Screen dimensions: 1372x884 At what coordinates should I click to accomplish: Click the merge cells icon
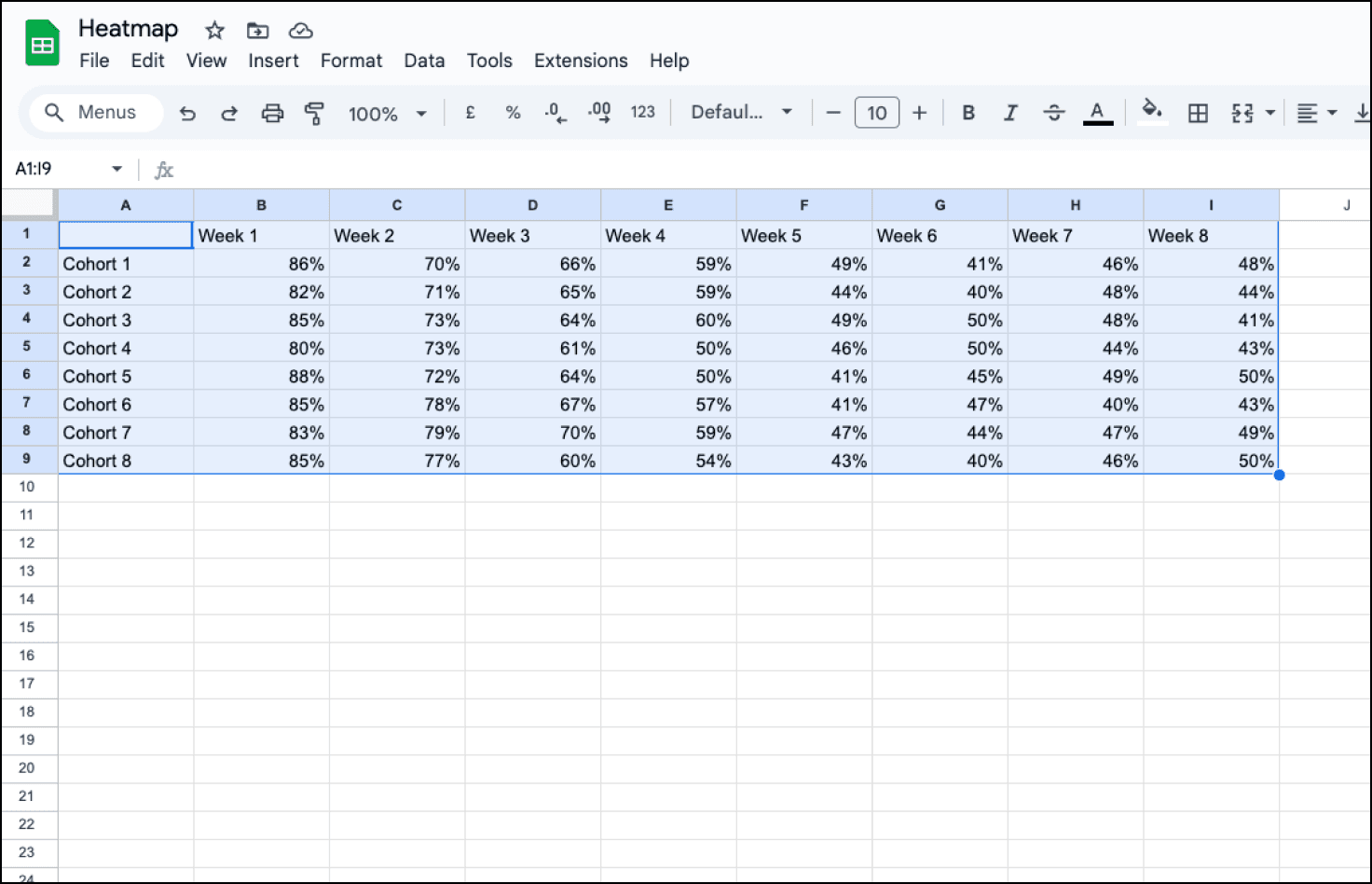pyautogui.click(x=1242, y=113)
